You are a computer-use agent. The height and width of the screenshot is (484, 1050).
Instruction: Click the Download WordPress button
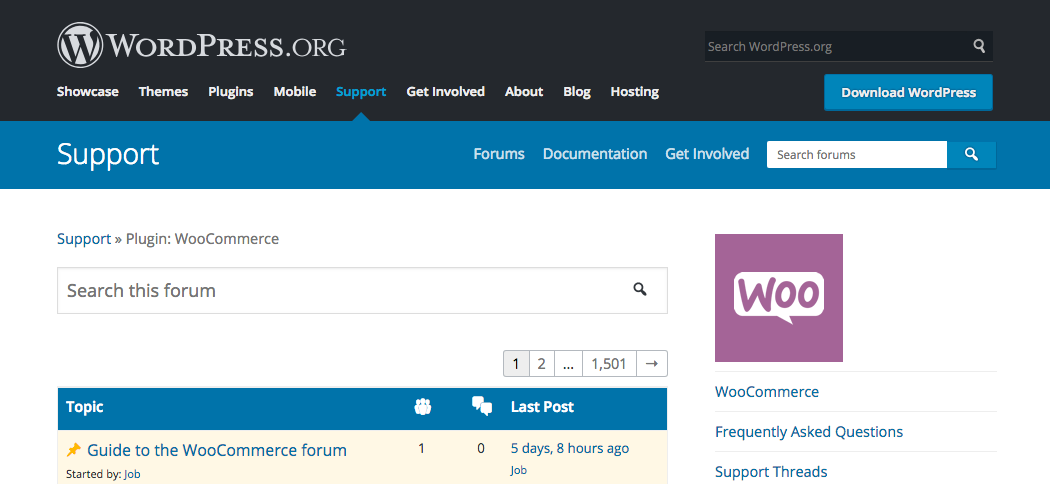click(909, 92)
